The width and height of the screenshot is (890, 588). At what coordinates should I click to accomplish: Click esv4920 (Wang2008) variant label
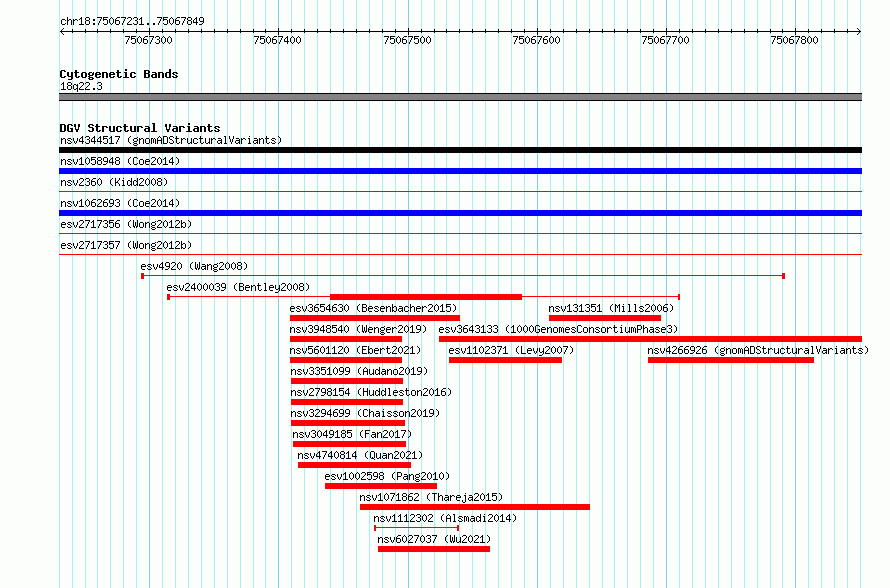[x=194, y=266]
